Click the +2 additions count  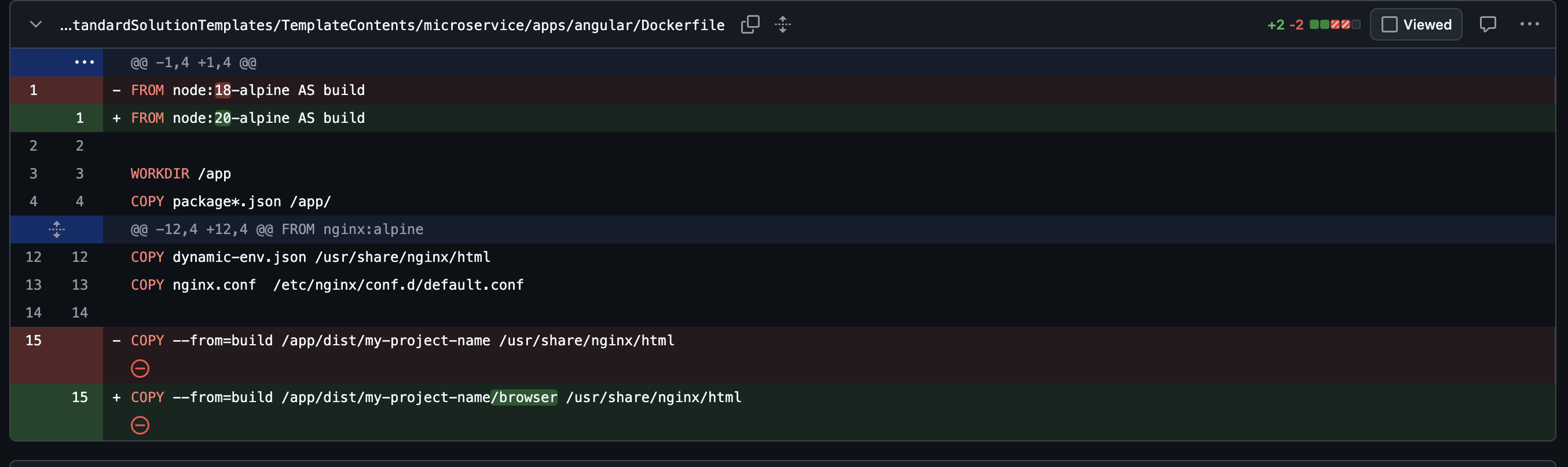1275,25
